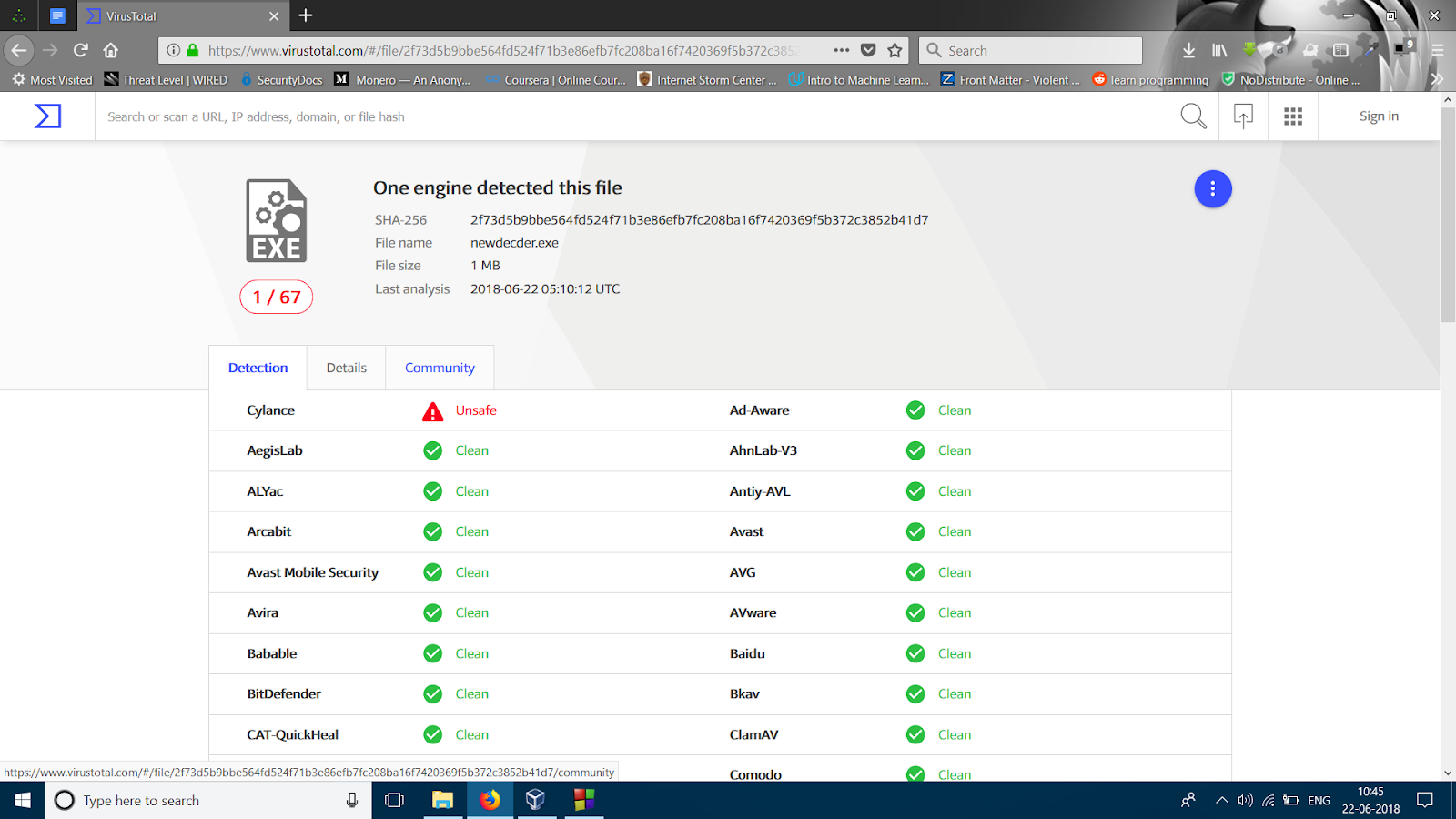Click the green padlock security icon
The height and width of the screenshot is (819, 1456).
193,50
